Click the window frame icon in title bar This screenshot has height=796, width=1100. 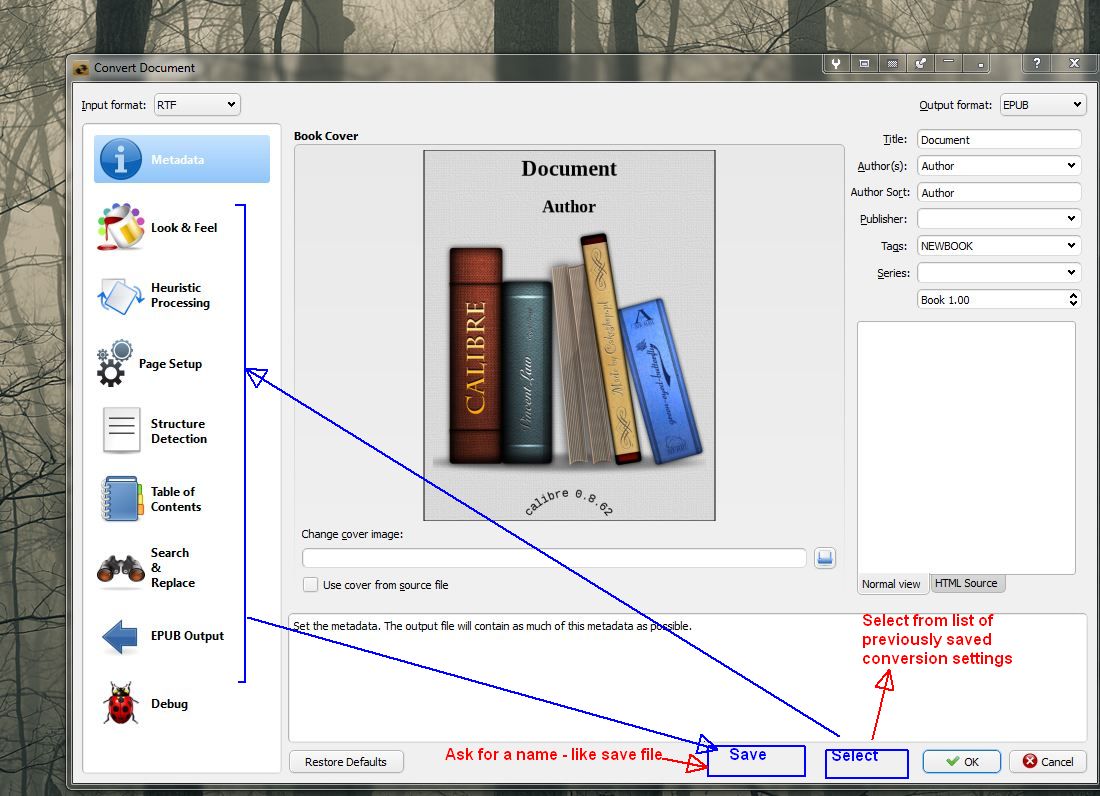coord(864,63)
